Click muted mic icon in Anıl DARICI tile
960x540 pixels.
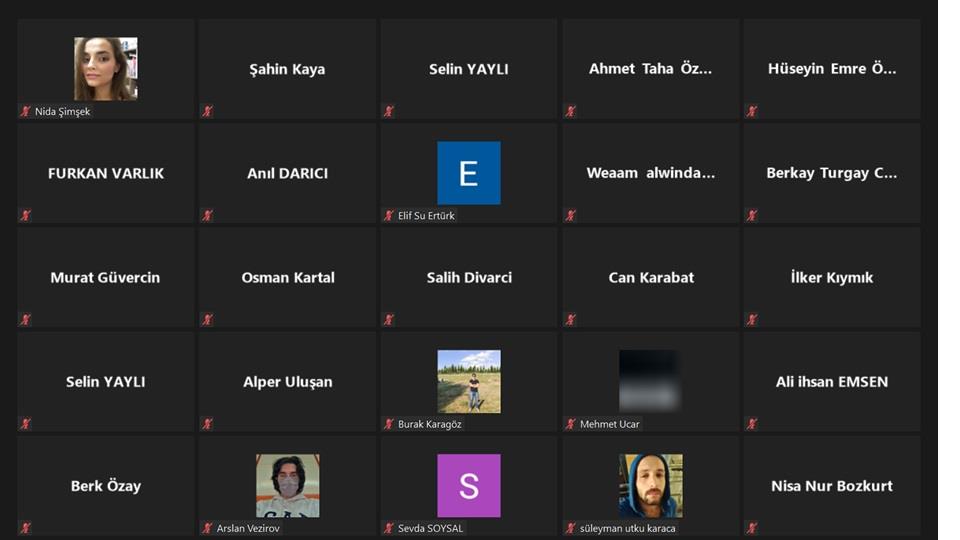click(x=208, y=216)
